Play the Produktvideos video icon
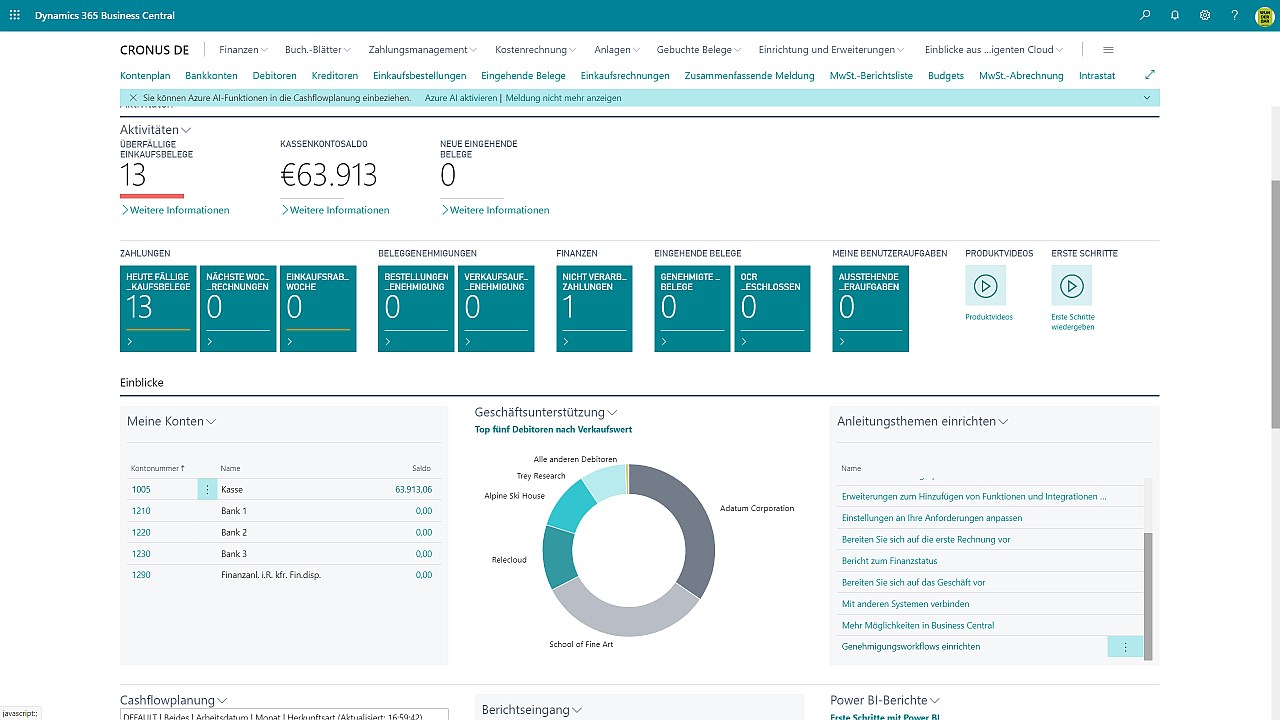The width and height of the screenshot is (1280, 720). tap(985, 286)
